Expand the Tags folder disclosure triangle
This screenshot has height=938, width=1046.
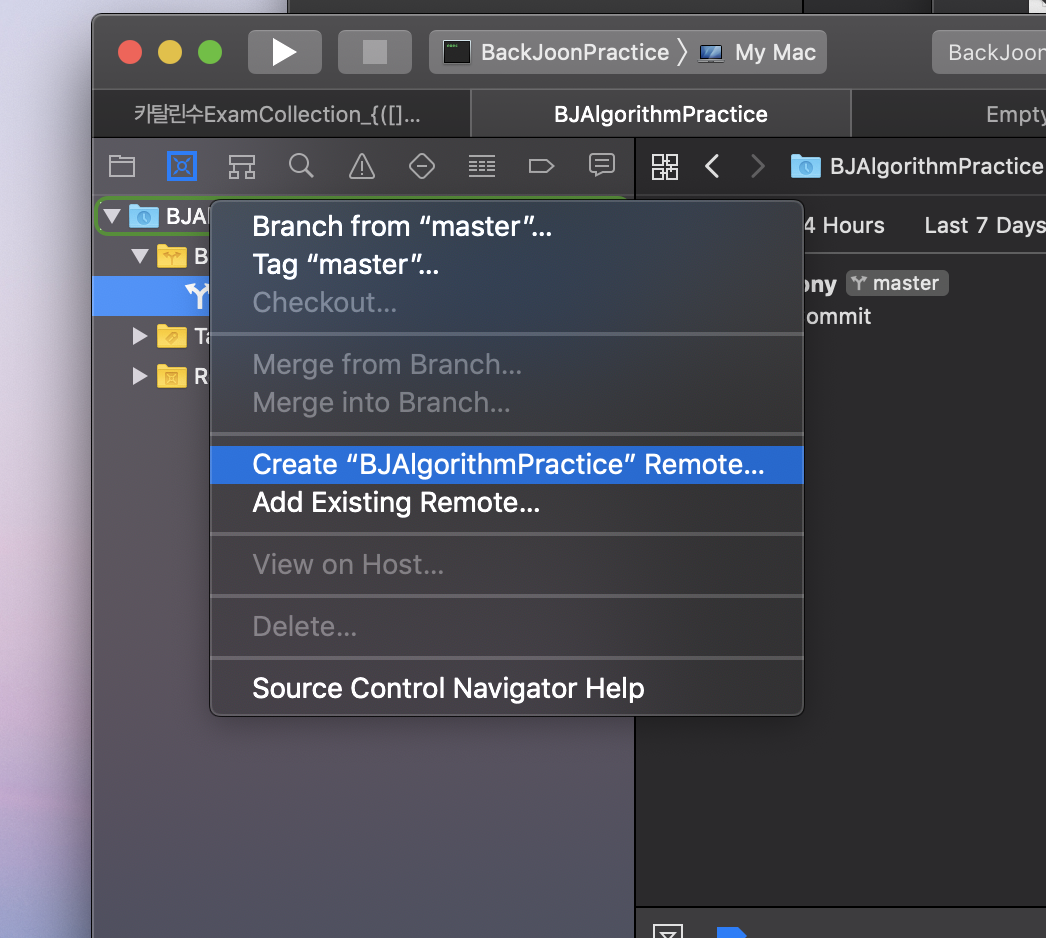139,336
